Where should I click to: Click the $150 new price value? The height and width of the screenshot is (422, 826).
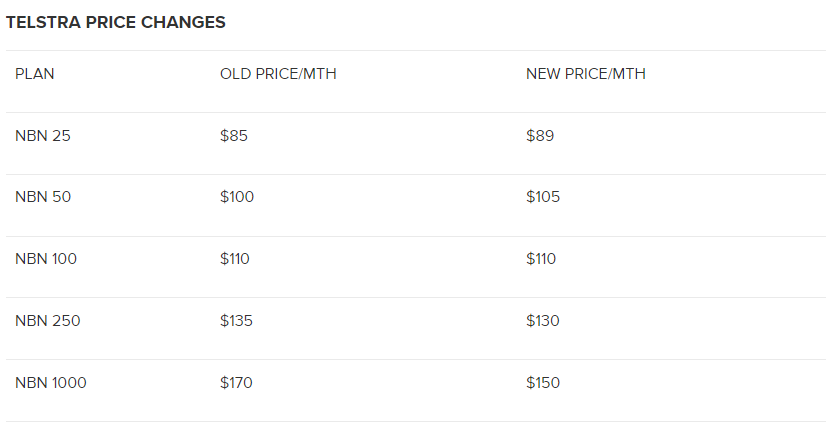click(x=543, y=382)
